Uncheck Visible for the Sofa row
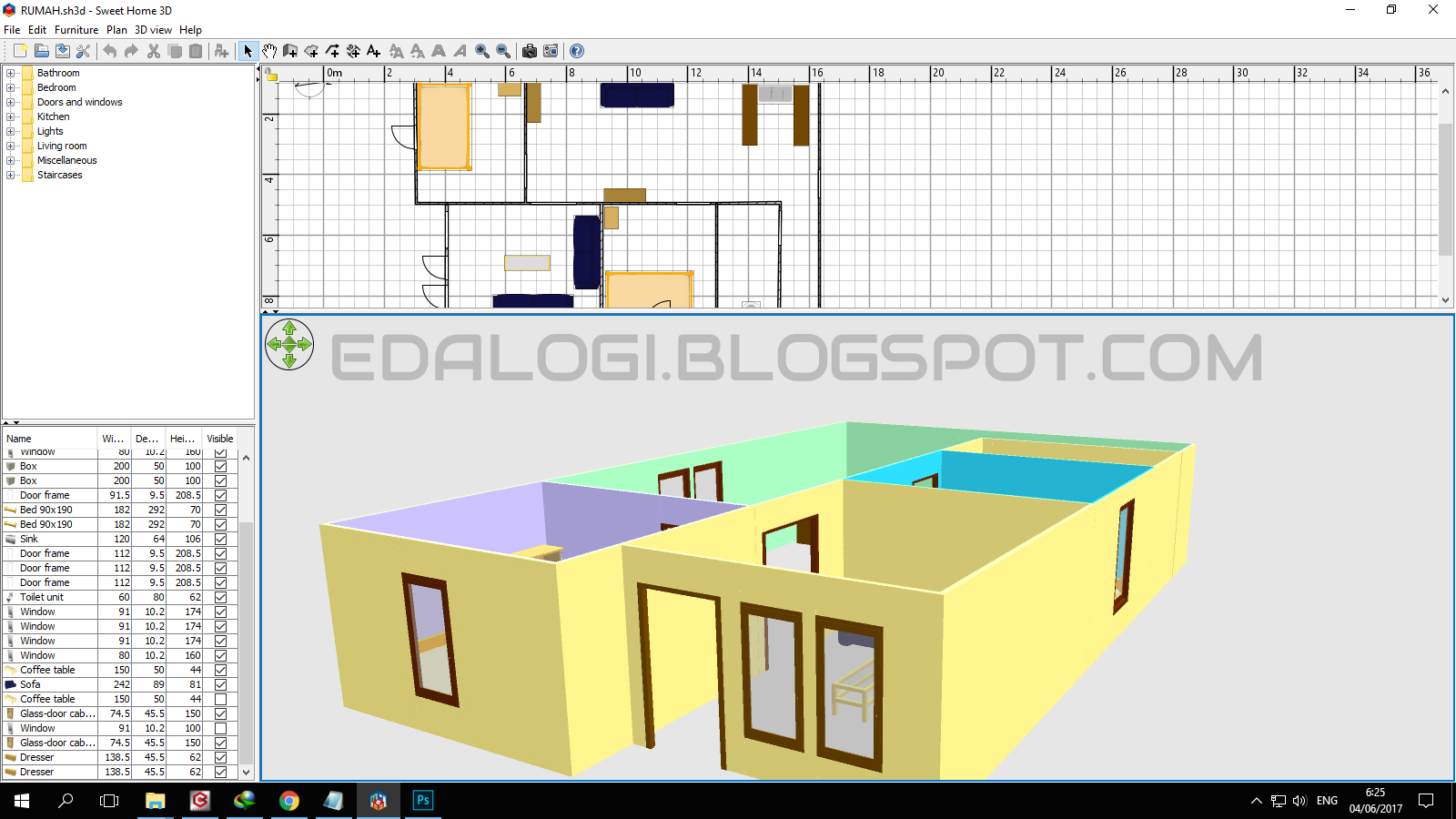Screen dimensions: 1456x819 coord(220,684)
